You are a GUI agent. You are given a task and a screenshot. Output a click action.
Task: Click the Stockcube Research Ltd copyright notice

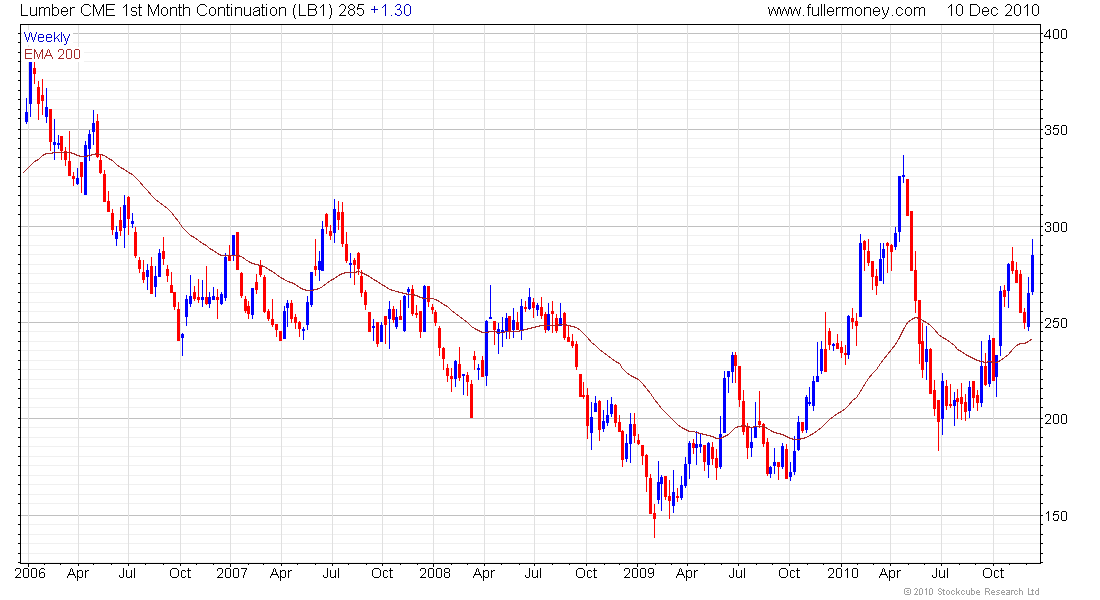tap(971, 592)
